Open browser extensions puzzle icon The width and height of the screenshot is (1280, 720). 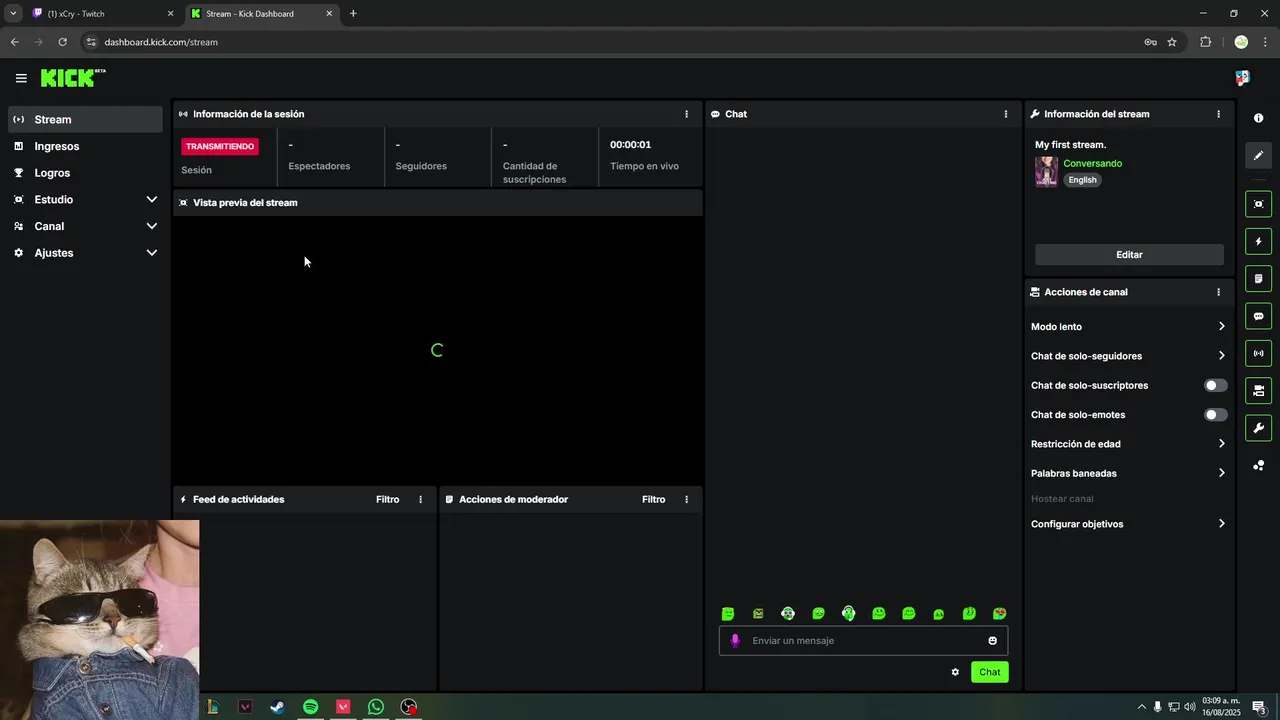(1205, 42)
